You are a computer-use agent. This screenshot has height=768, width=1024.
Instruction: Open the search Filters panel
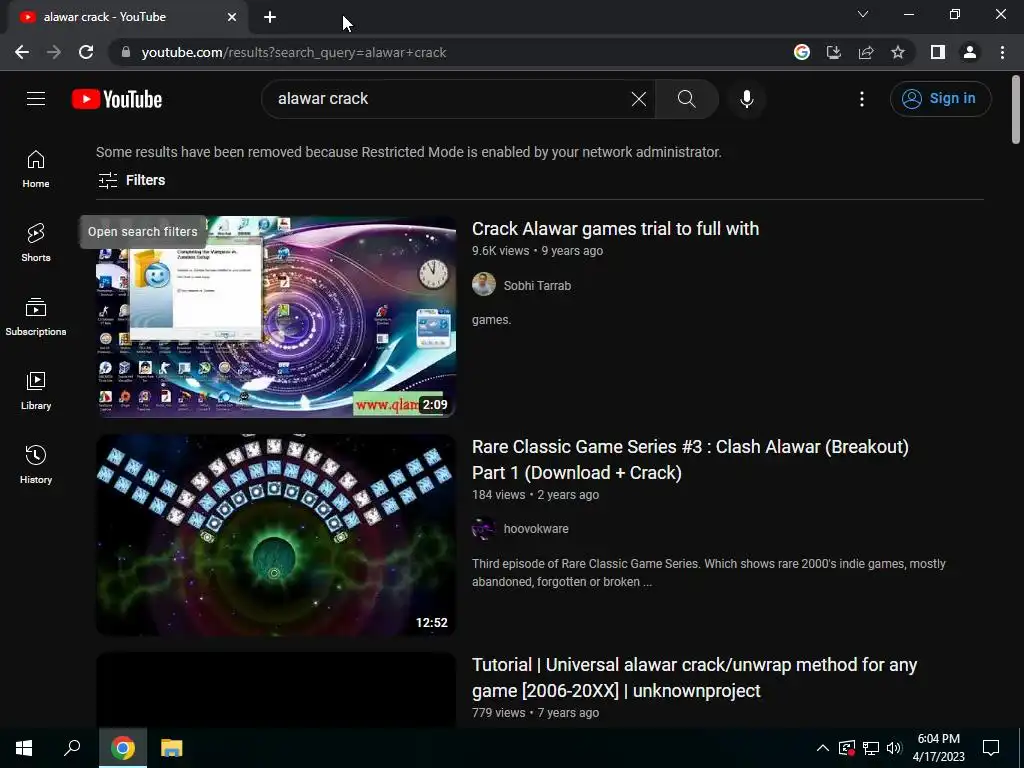[131, 180]
